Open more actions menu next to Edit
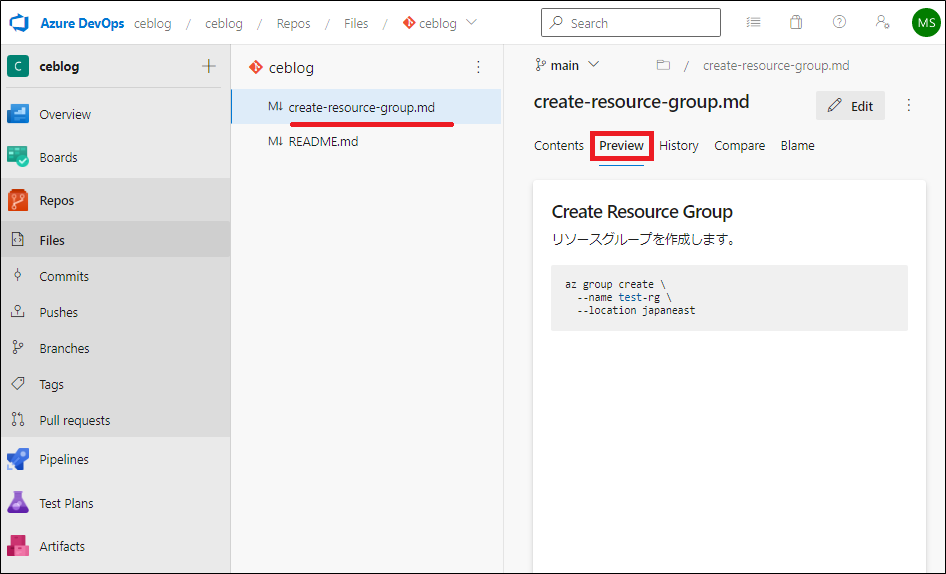Screen dimensions: 946x574 pyautogui.click(x=909, y=106)
